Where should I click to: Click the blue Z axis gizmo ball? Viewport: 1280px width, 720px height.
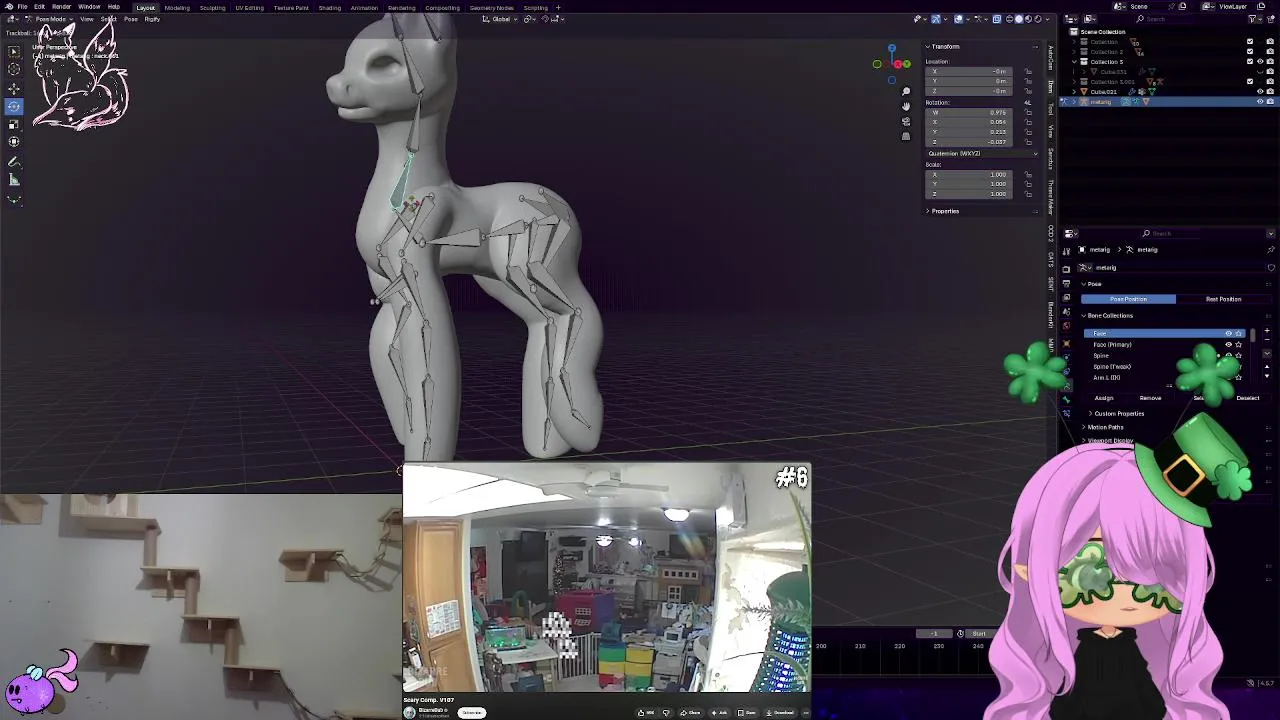[x=892, y=48]
